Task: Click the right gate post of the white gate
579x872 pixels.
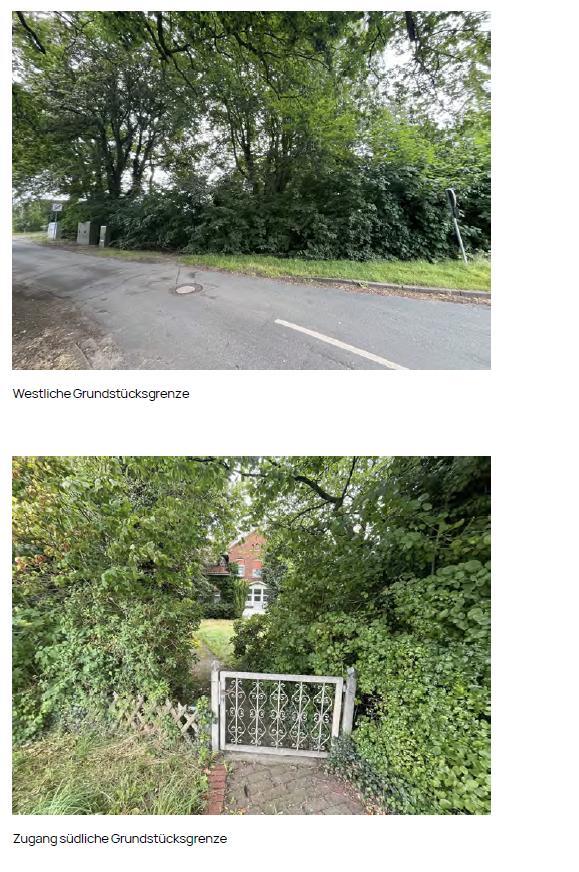Action: click(x=350, y=701)
